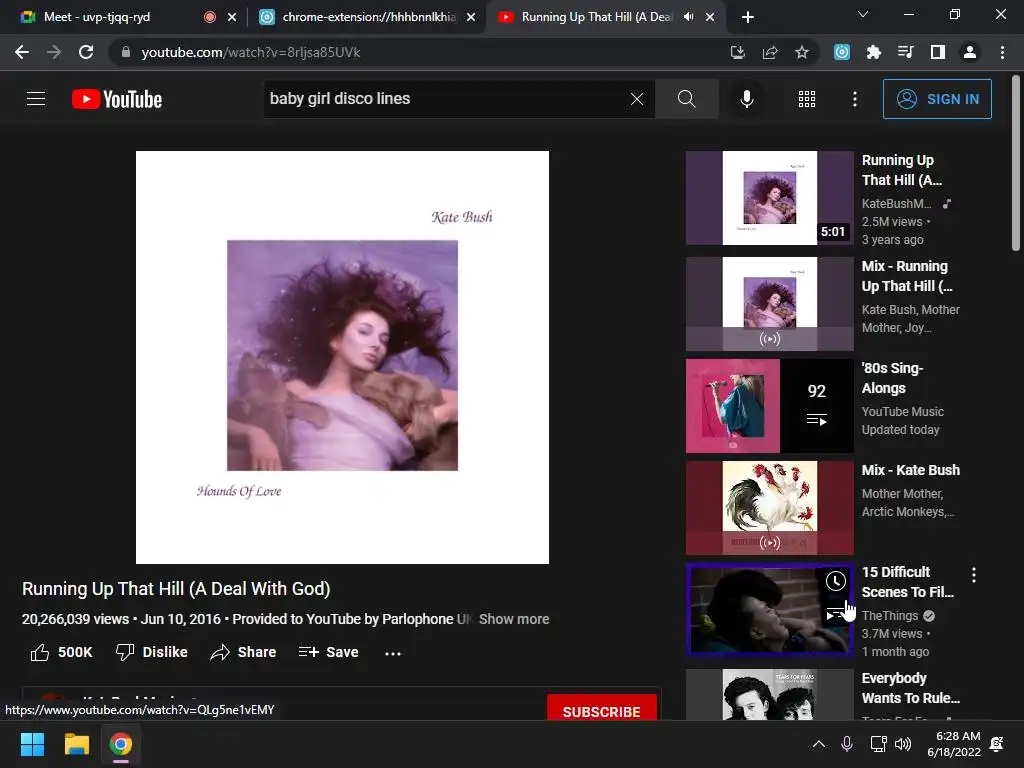Dislike the video

[152, 652]
